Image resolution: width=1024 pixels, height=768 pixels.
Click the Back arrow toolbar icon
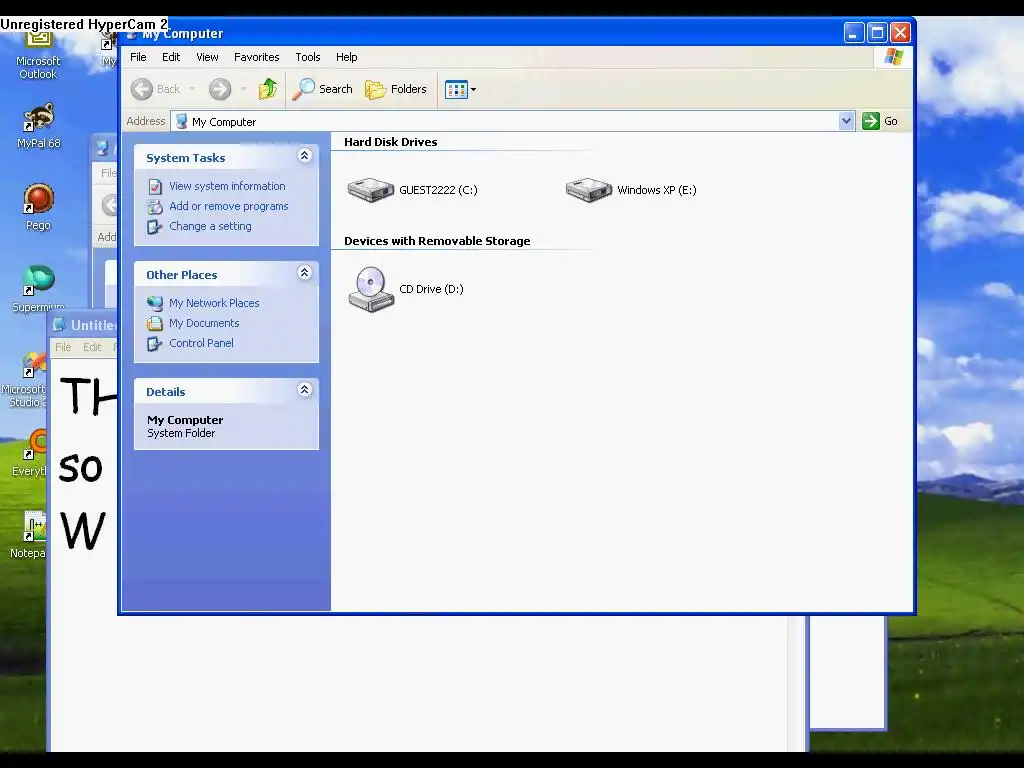tap(142, 89)
